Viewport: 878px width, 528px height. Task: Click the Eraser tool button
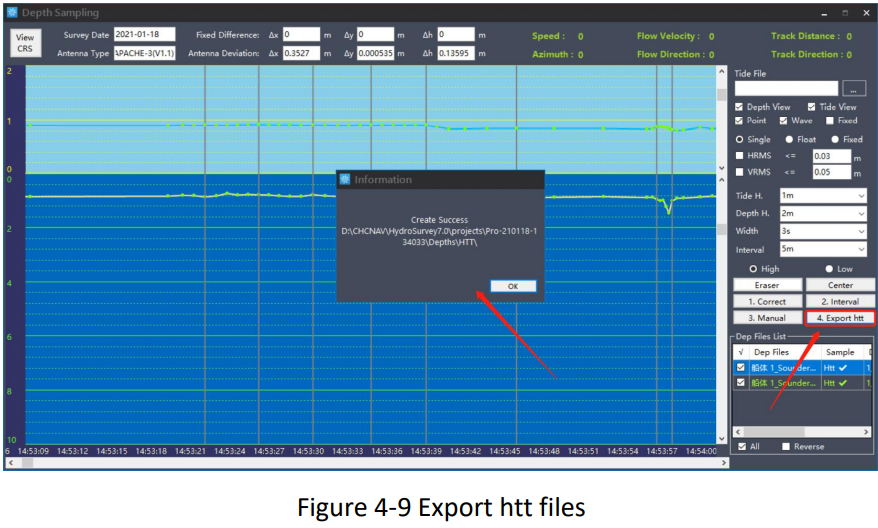coord(767,285)
